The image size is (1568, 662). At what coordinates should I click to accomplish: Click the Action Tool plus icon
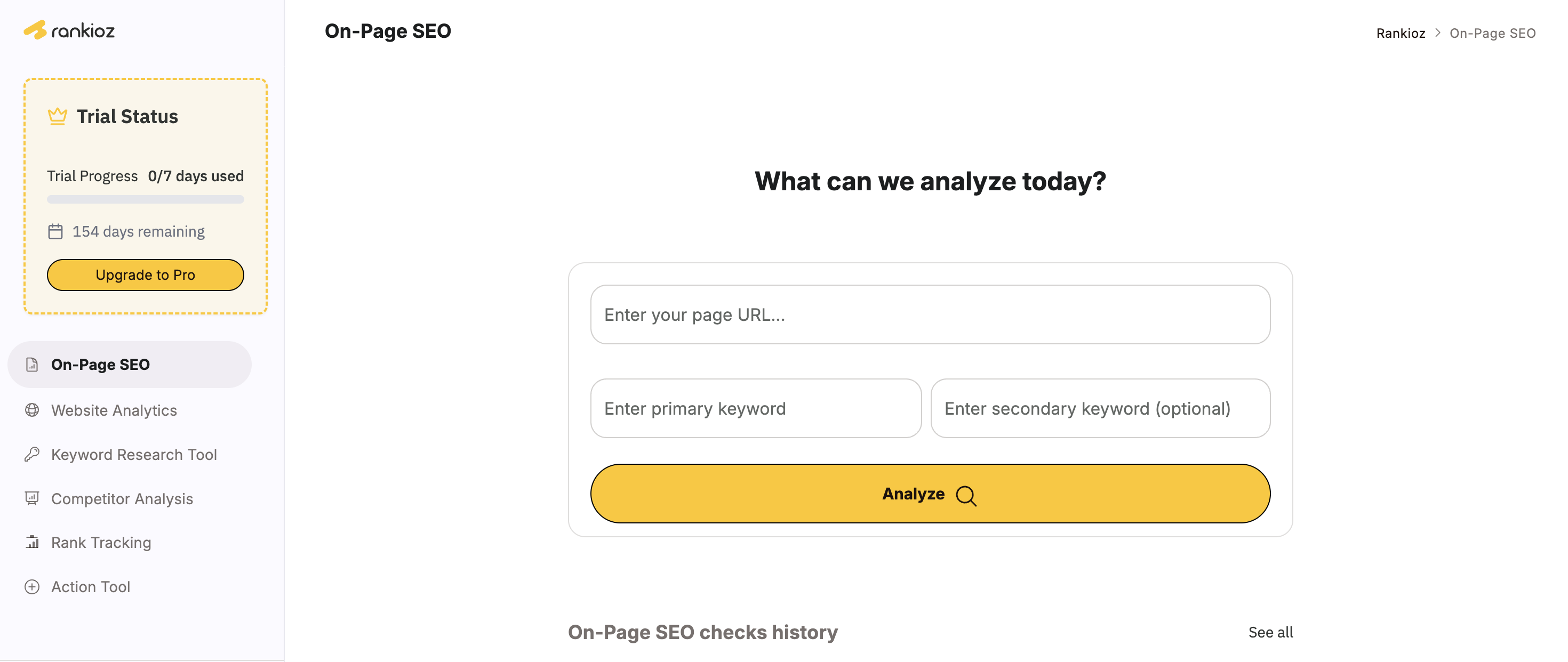pos(32,586)
